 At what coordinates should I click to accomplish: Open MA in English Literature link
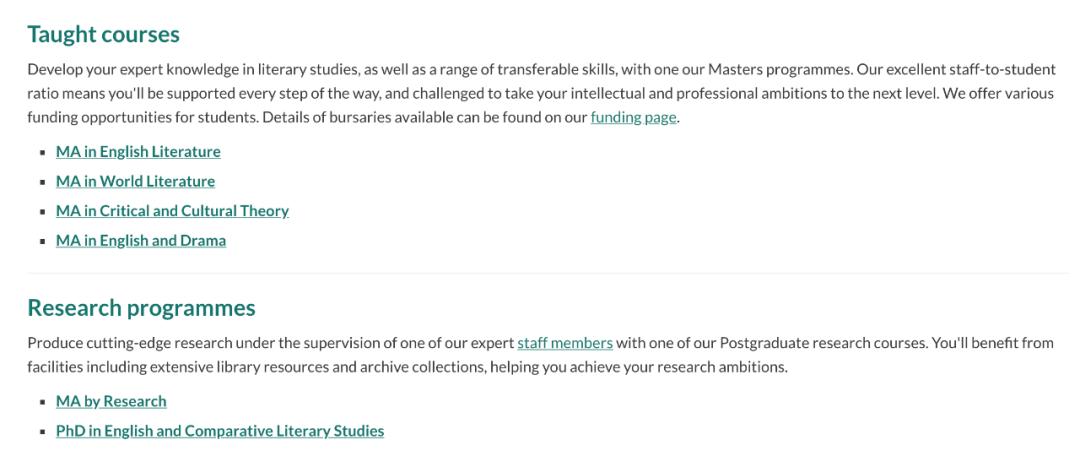point(138,152)
